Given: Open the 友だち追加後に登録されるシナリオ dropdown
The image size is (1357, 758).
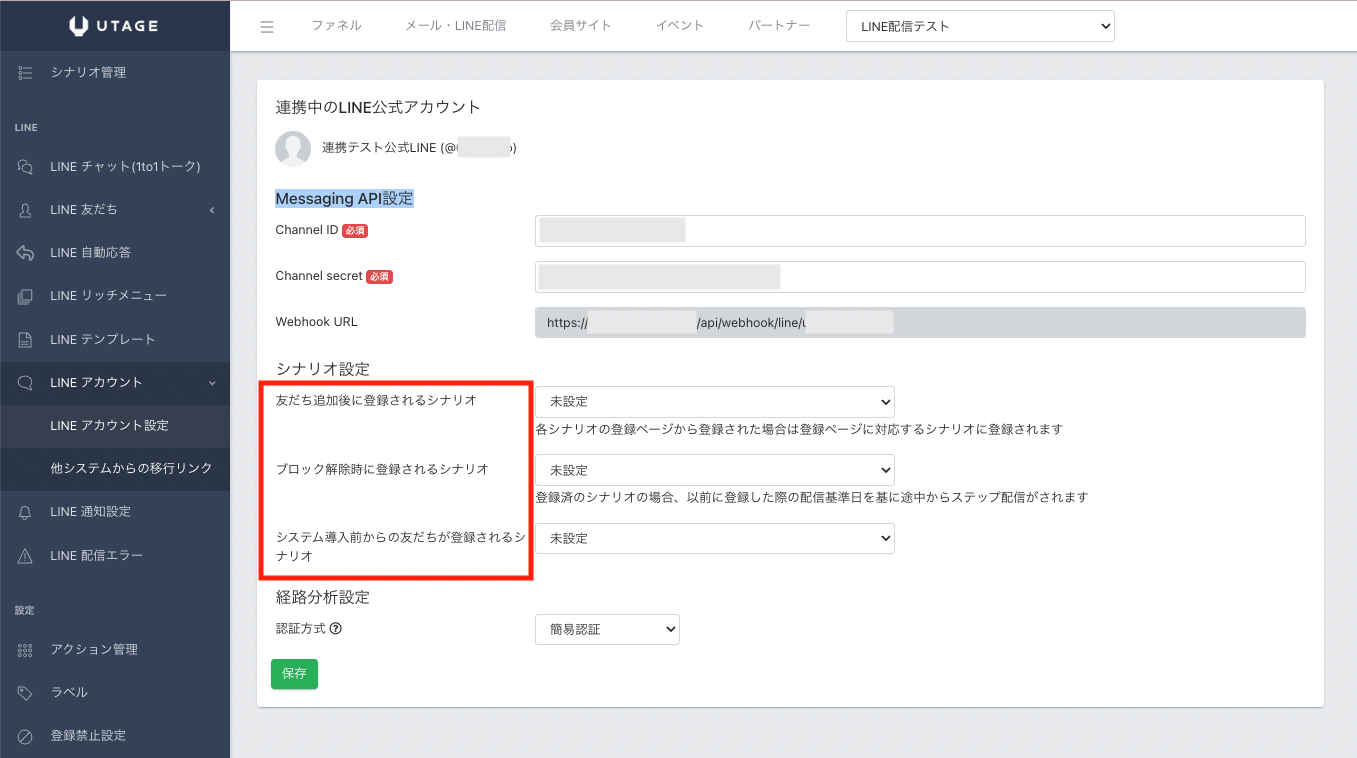Looking at the screenshot, I should pos(714,402).
